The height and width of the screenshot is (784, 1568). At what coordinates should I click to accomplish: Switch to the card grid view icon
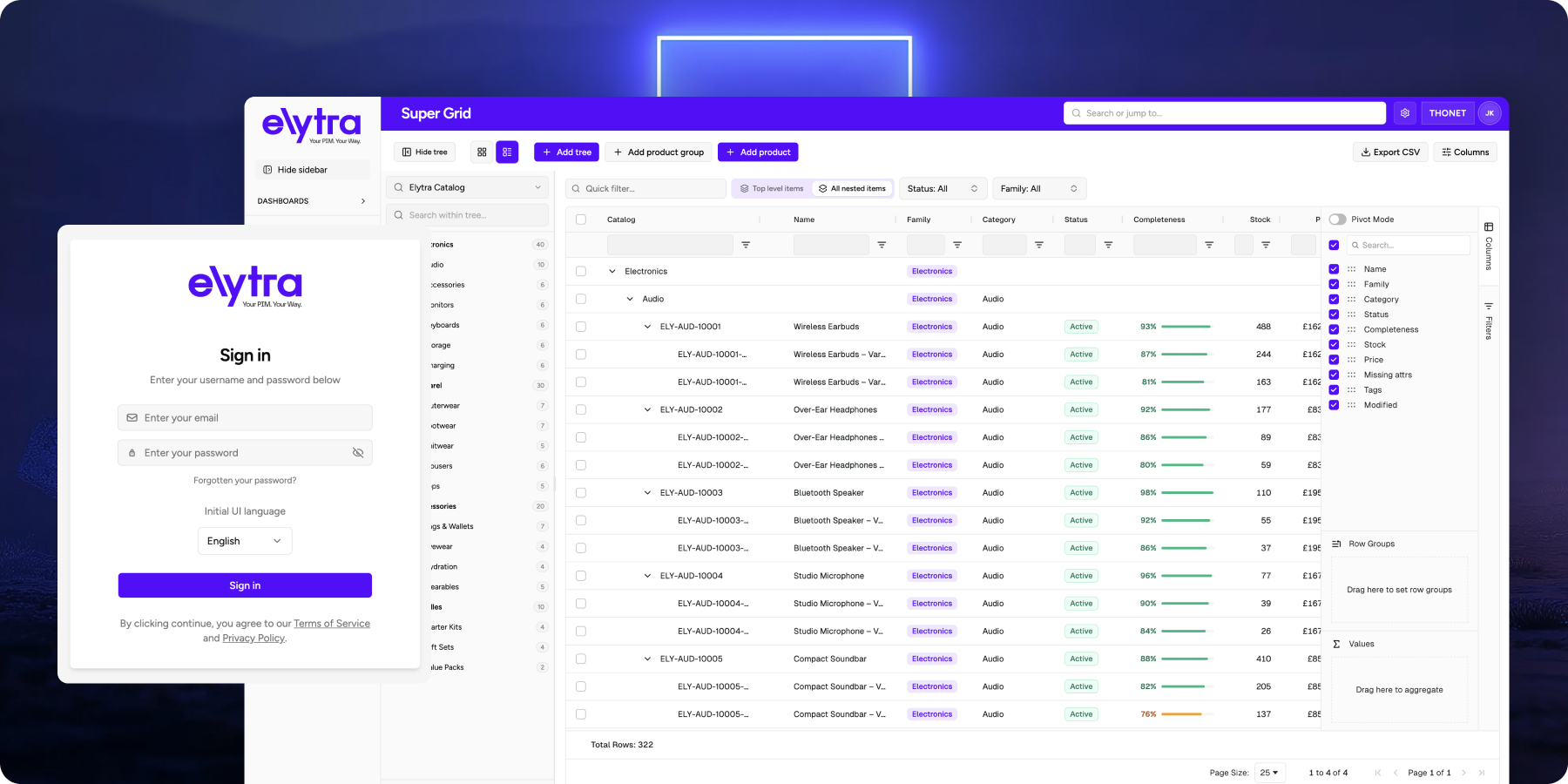click(482, 152)
